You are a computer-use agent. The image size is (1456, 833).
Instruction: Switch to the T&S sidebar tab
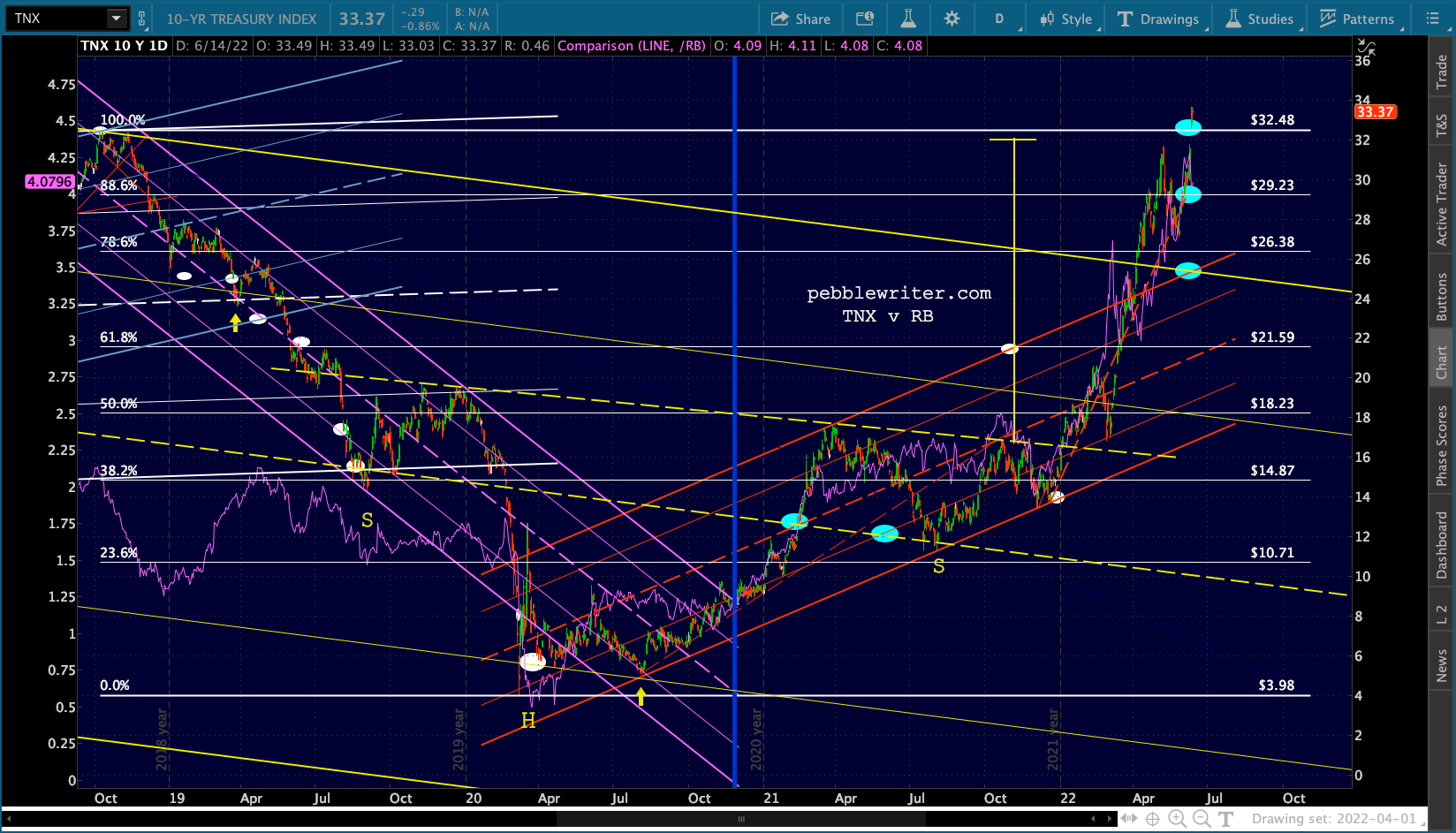click(1442, 126)
